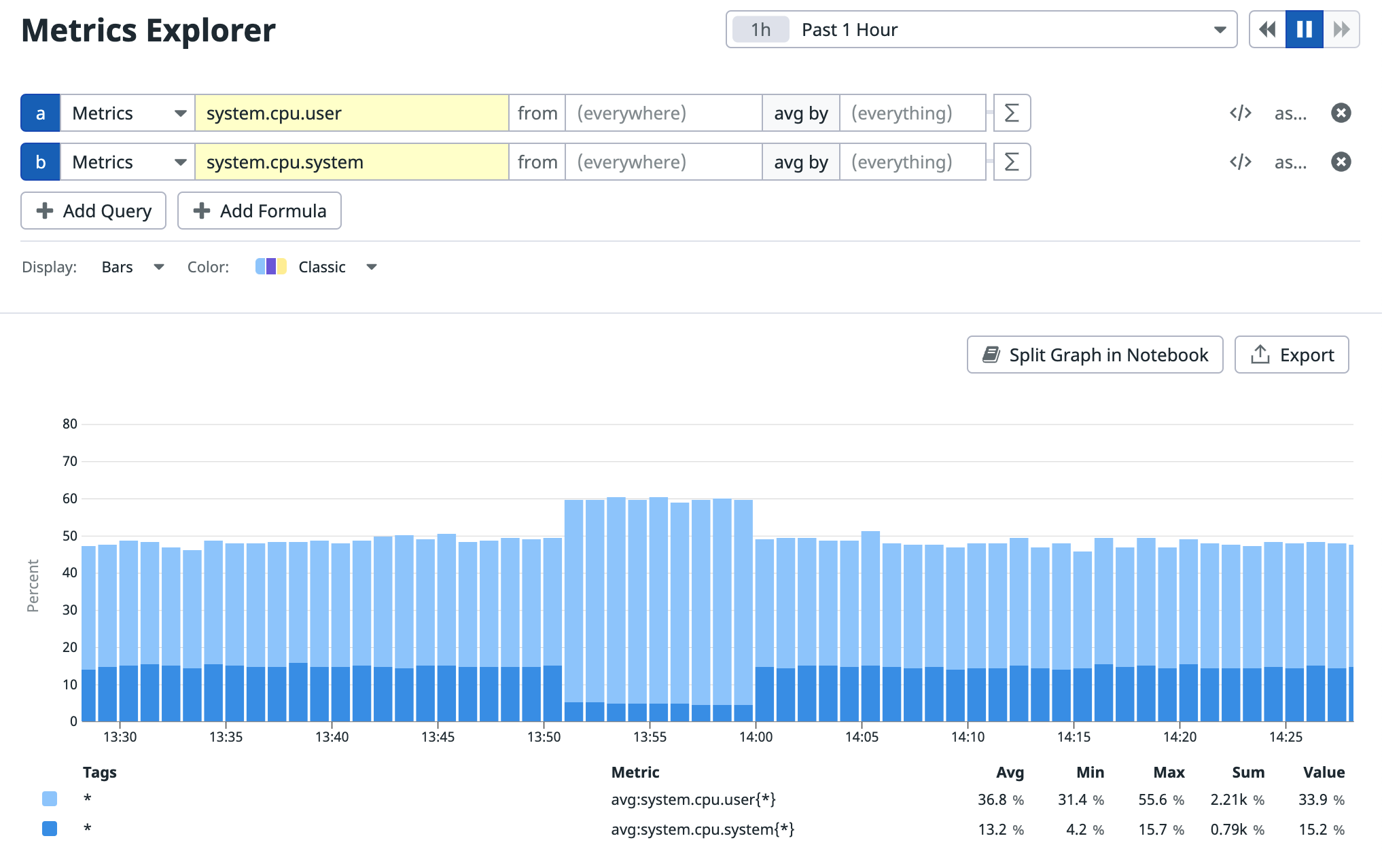1382x868 pixels.
Task: Pause live updating with the pause icon
Action: point(1304,29)
